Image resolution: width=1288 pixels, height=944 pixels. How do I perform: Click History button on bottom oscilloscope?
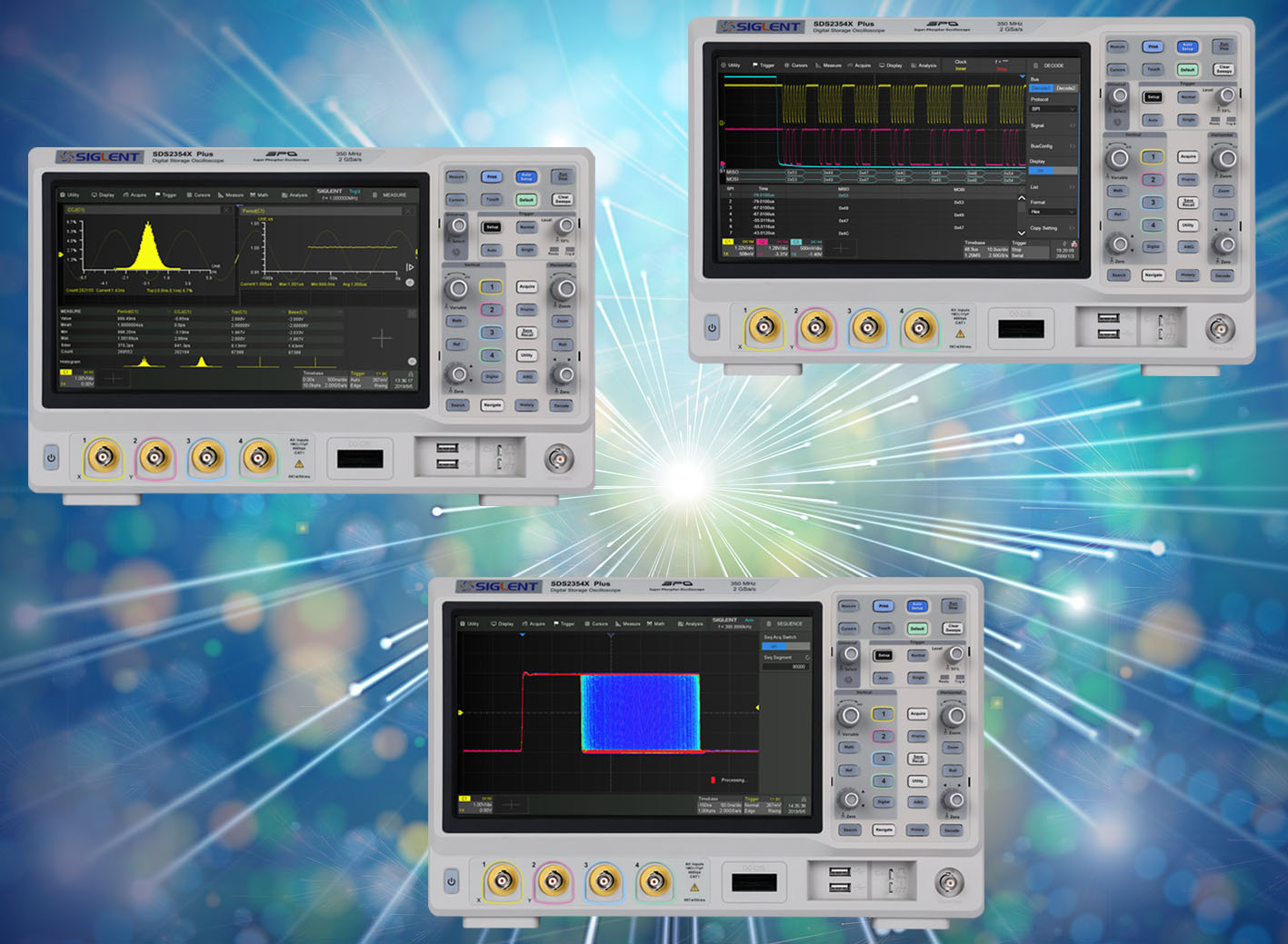(917, 830)
